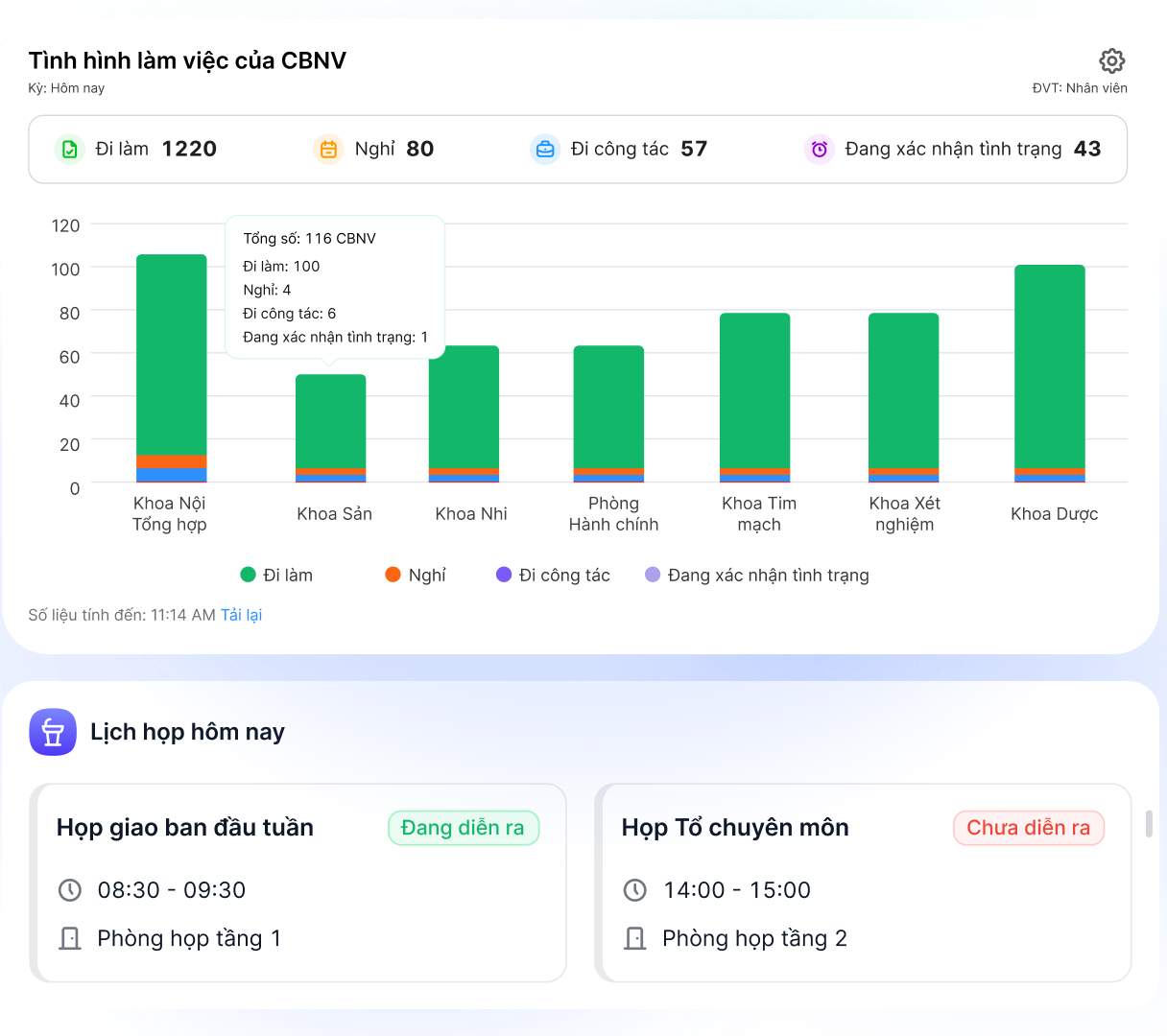Click the Phòng họp tầng 2 location text
1167x1036 pixels.
[754, 938]
